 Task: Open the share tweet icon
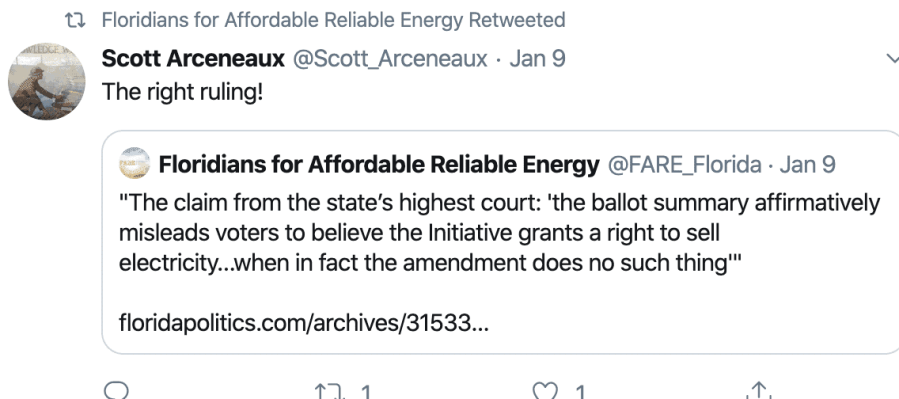point(758,390)
